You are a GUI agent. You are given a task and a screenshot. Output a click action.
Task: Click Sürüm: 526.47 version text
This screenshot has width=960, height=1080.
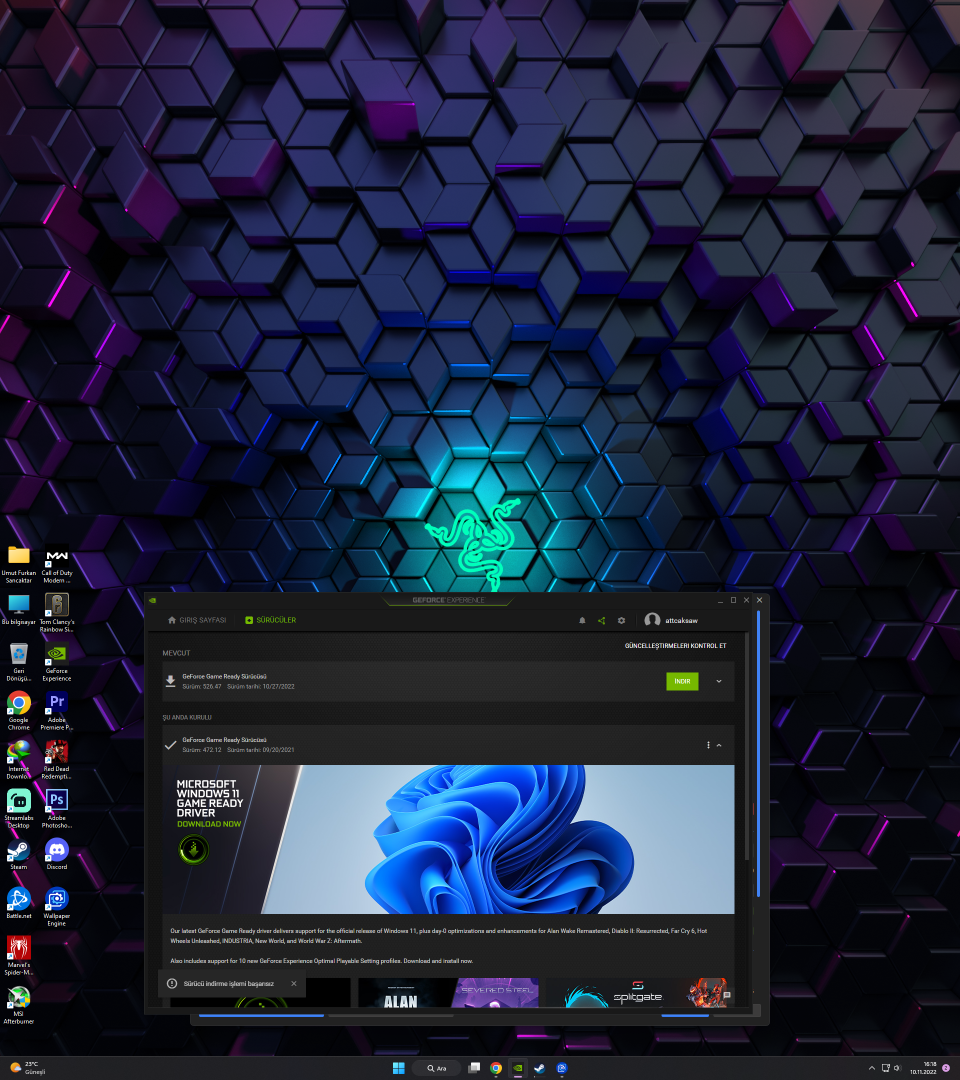pyautogui.click(x=202, y=687)
